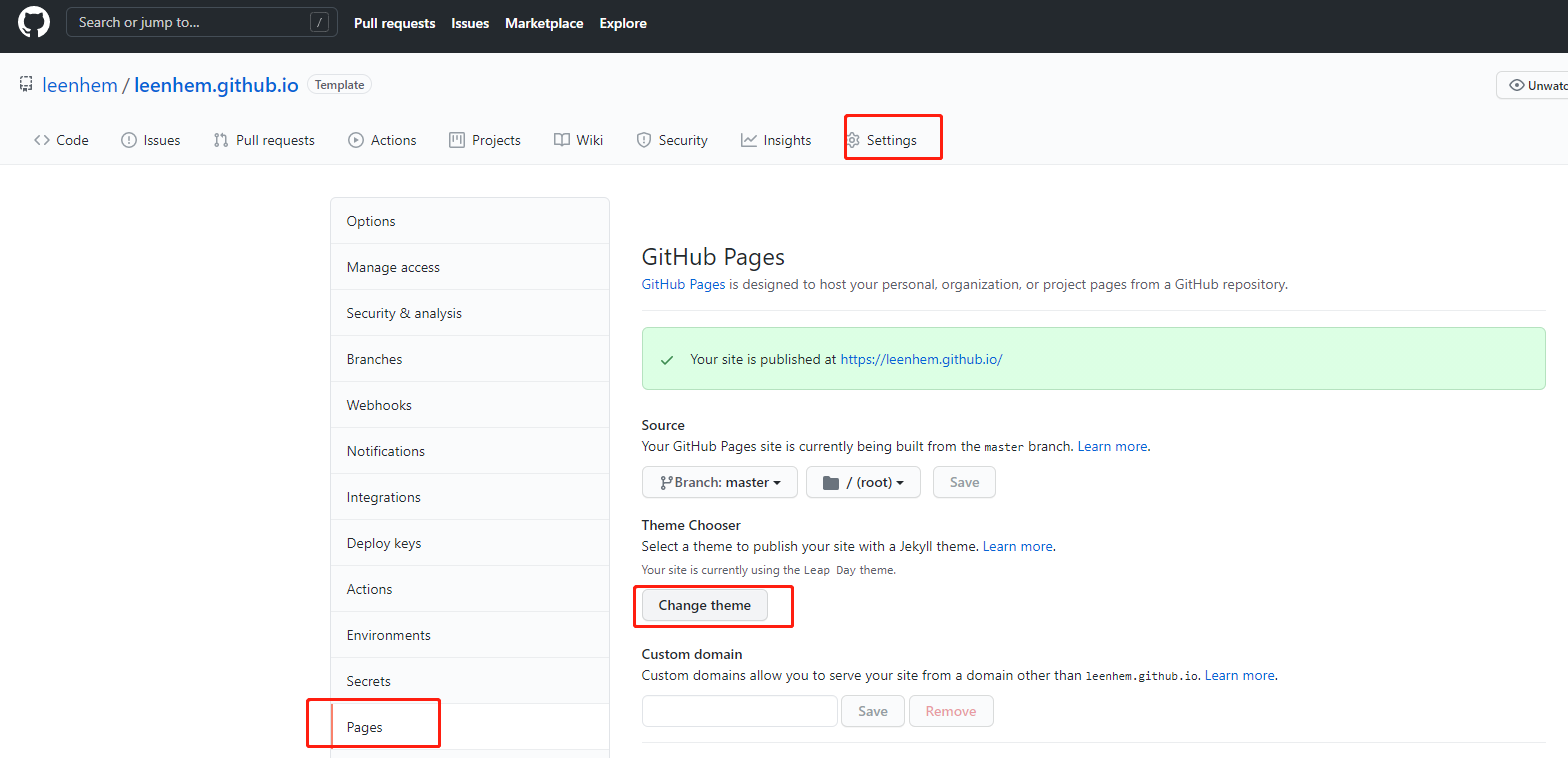Select Webhooks in settings sidebar
This screenshot has width=1568, height=758.
470,405
